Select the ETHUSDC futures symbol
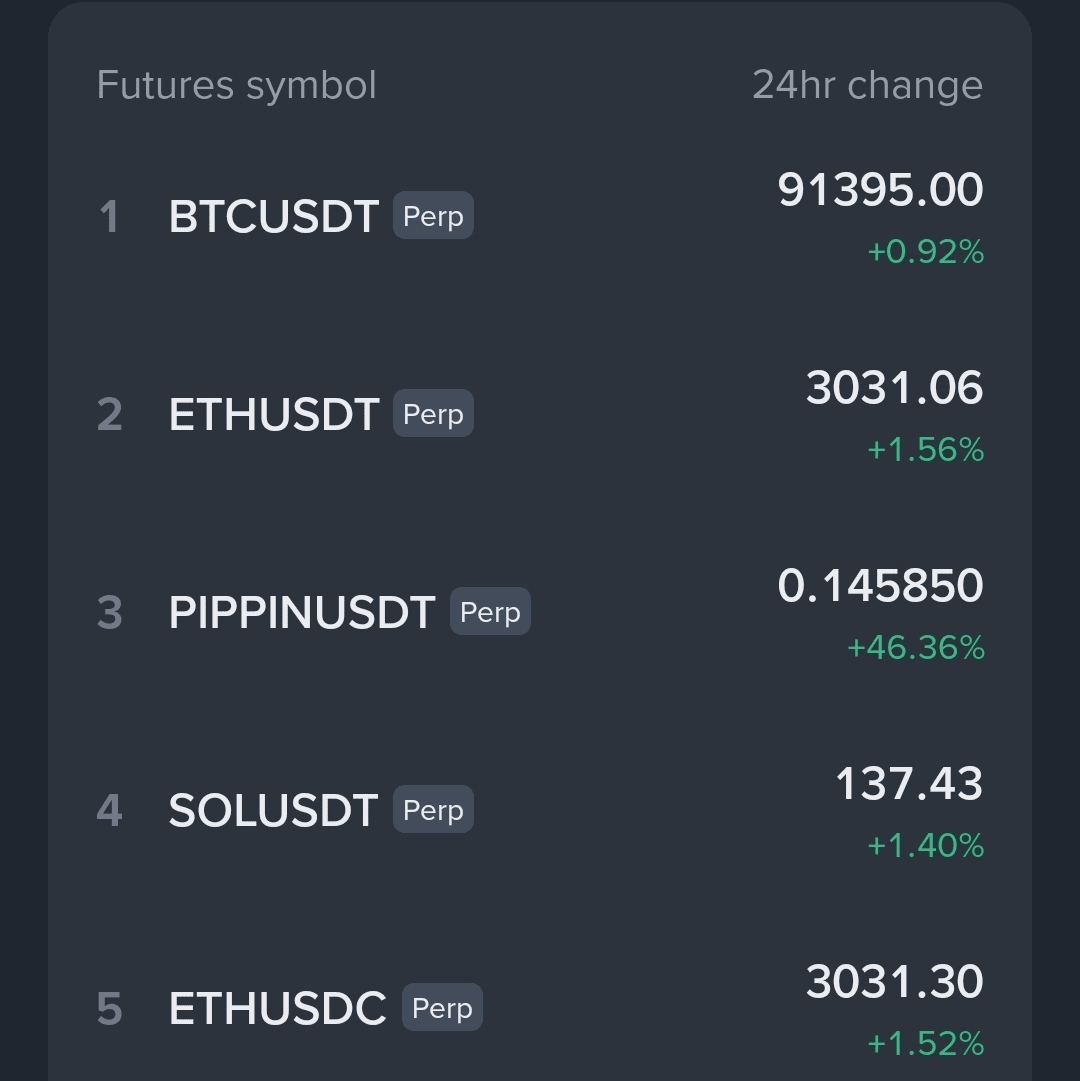The width and height of the screenshot is (1080, 1081). pos(277,1009)
